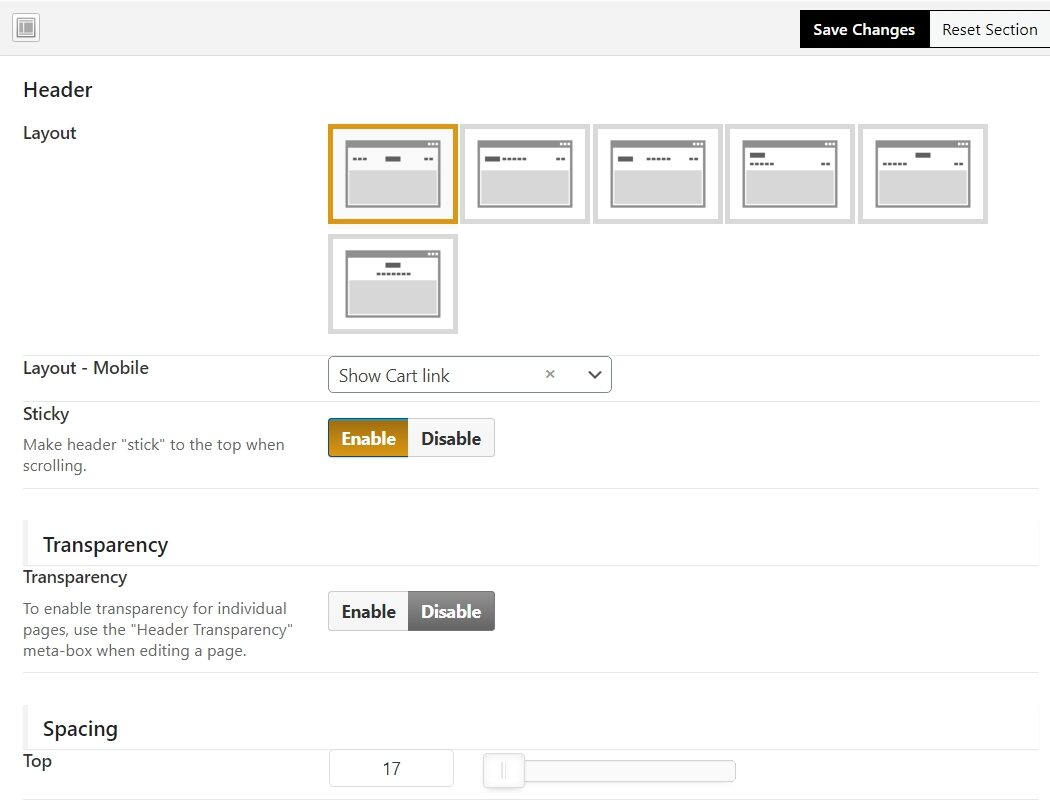Click the expand-all sections icon at top left
This screenshot has width=1050, height=800.
point(26,27)
